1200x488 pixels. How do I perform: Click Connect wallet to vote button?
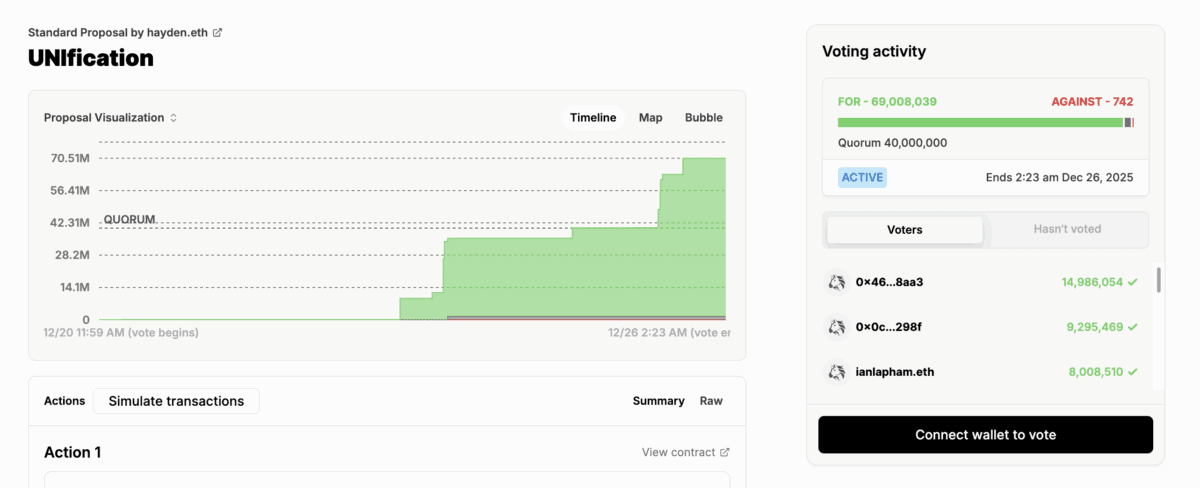pyautogui.click(x=985, y=435)
